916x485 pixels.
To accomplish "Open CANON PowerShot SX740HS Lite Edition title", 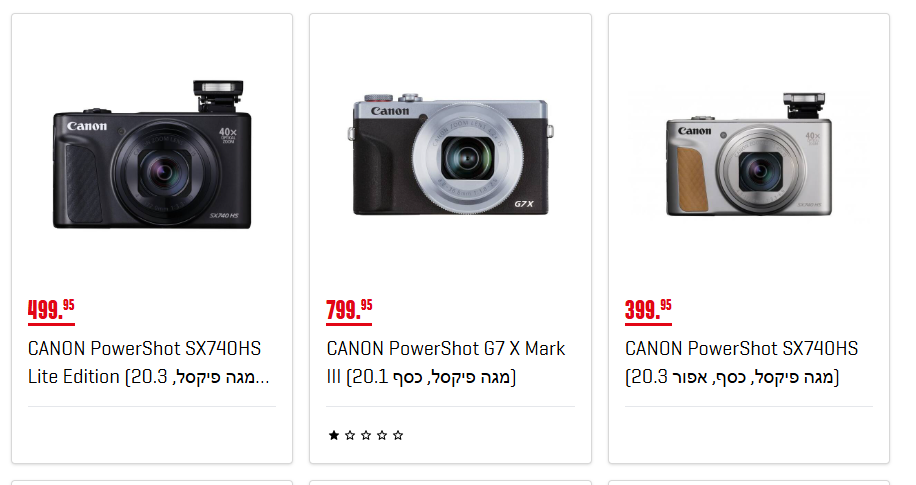I will [148, 362].
